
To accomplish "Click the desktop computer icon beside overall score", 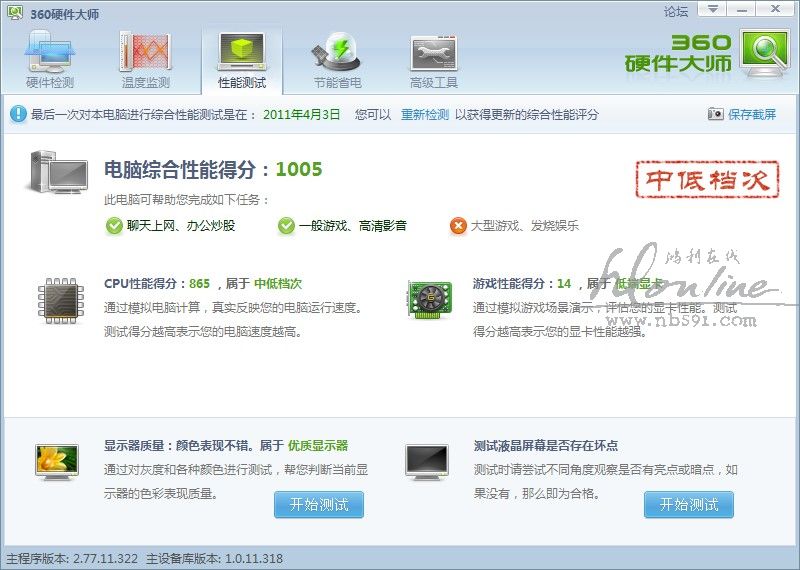I will pos(58,172).
